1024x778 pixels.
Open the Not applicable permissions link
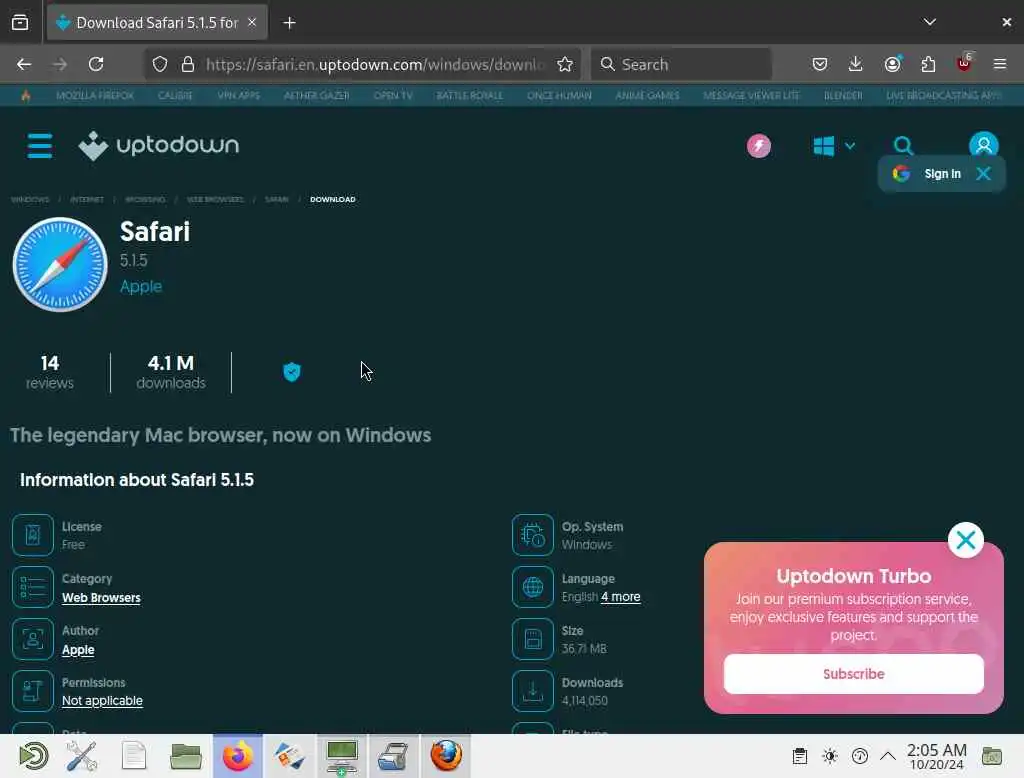[102, 700]
